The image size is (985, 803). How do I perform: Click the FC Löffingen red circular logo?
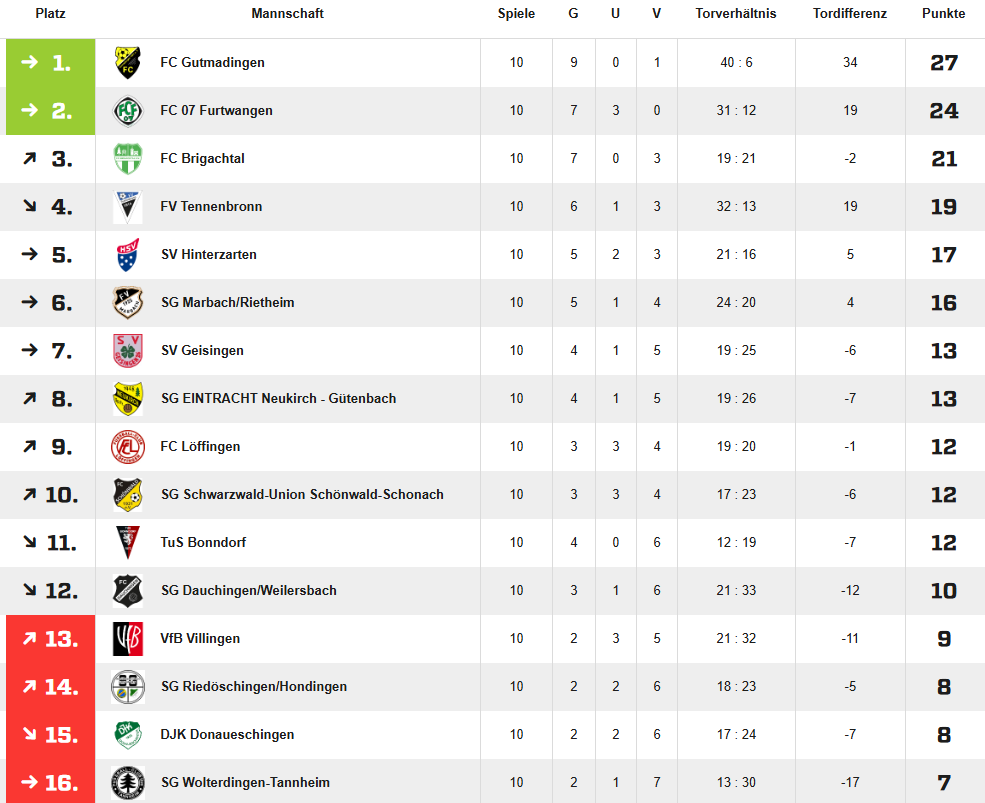[x=127, y=447]
